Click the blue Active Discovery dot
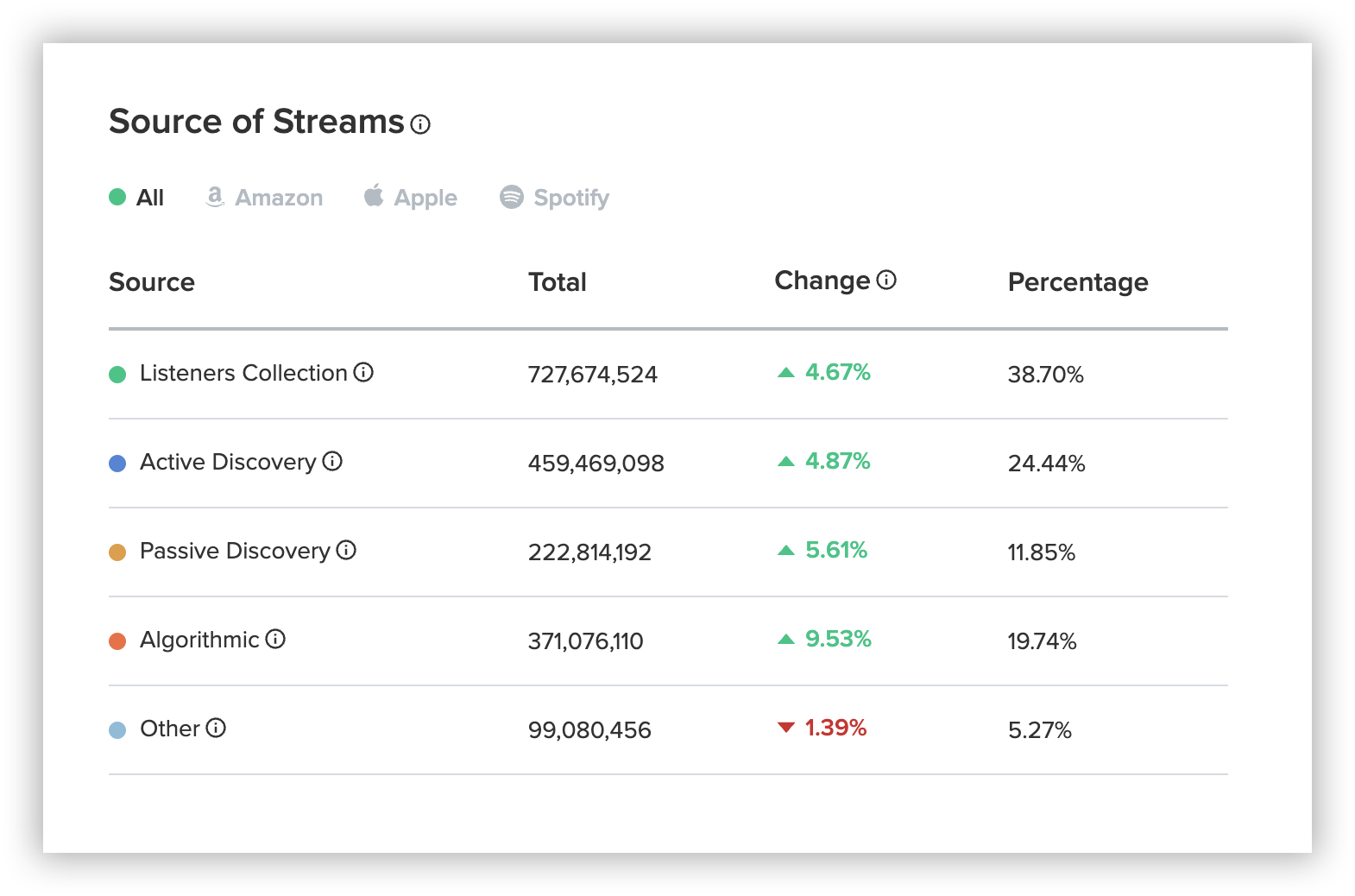Screen dimensions: 1355x896 (x=117, y=464)
